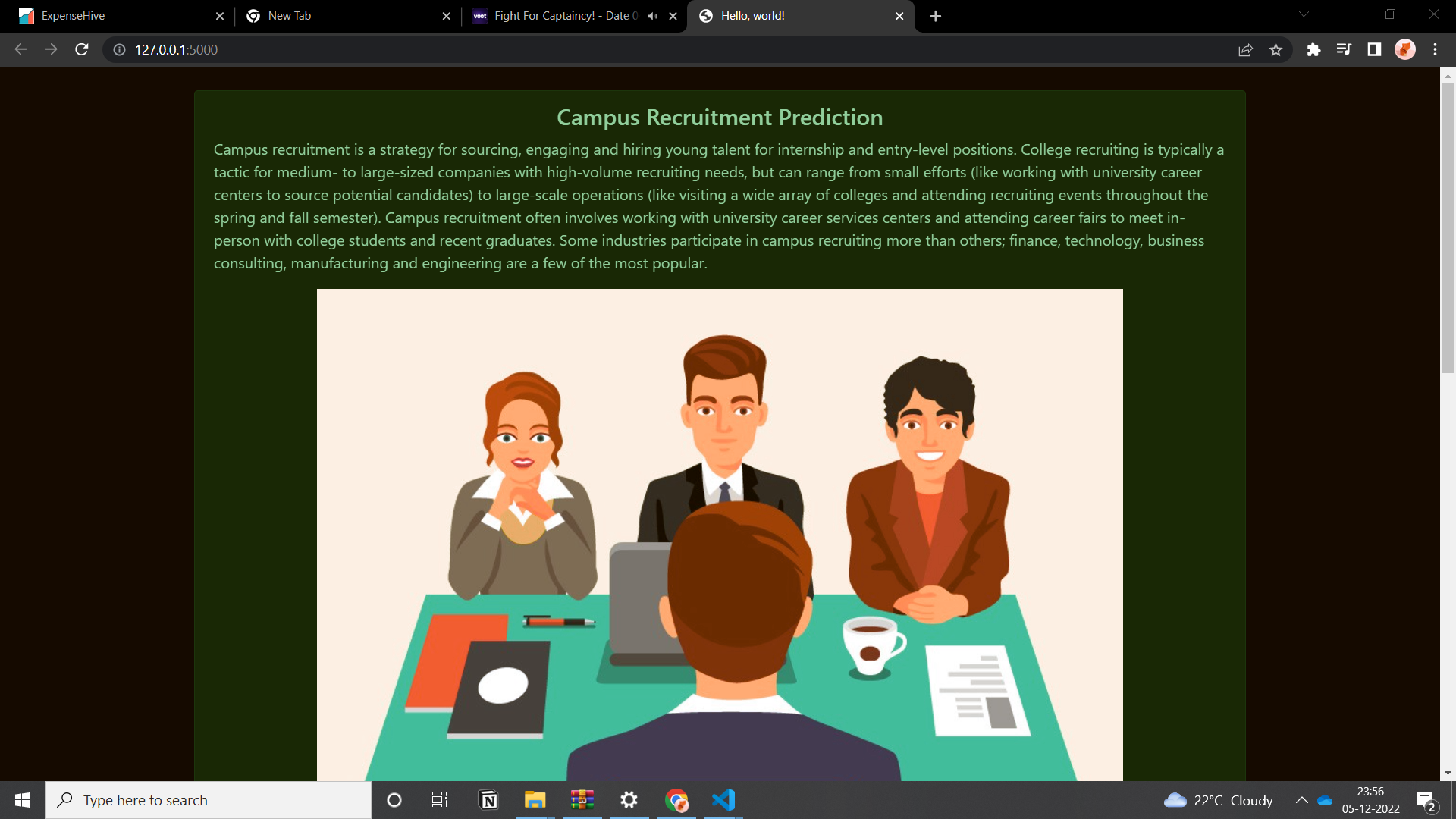Reload the current page
1456x819 pixels.
tap(82, 49)
